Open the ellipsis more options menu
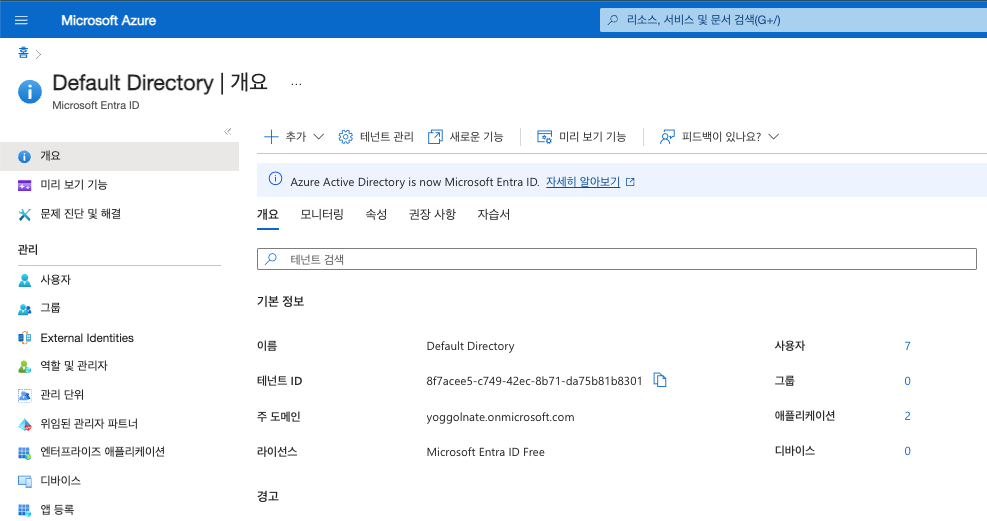 296,84
